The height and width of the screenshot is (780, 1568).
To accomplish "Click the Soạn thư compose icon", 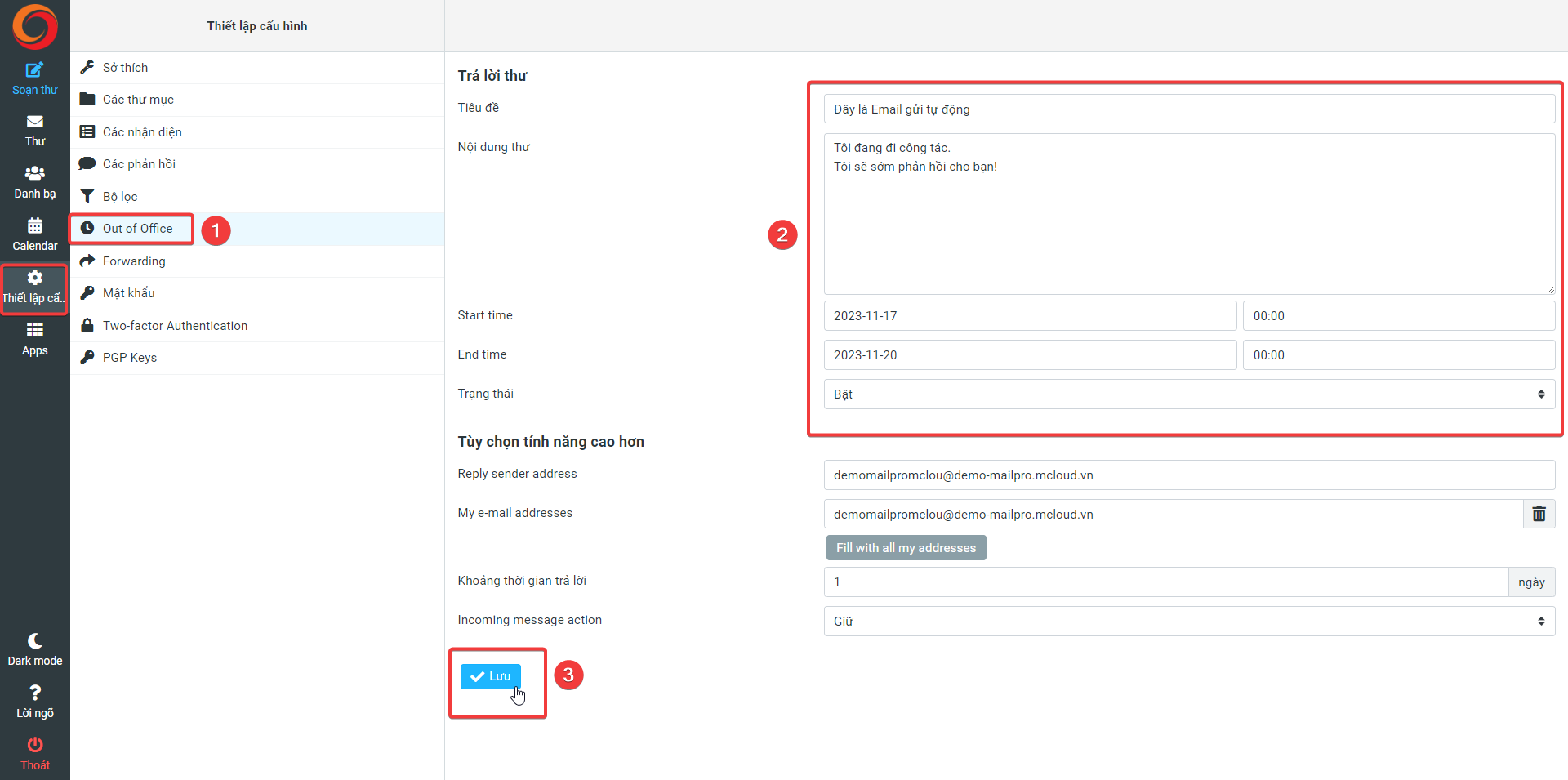I will coord(34,70).
